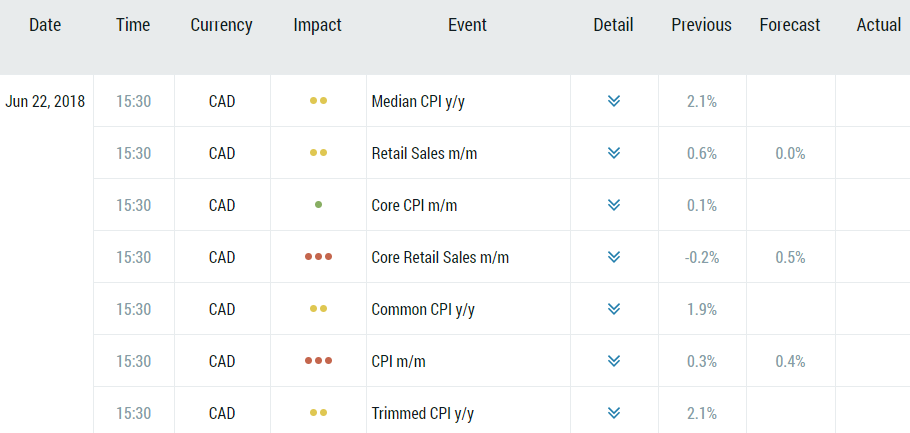Click the Currency column header
Image resolution: width=910 pixels, height=433 pixels.
pos(221,25)
